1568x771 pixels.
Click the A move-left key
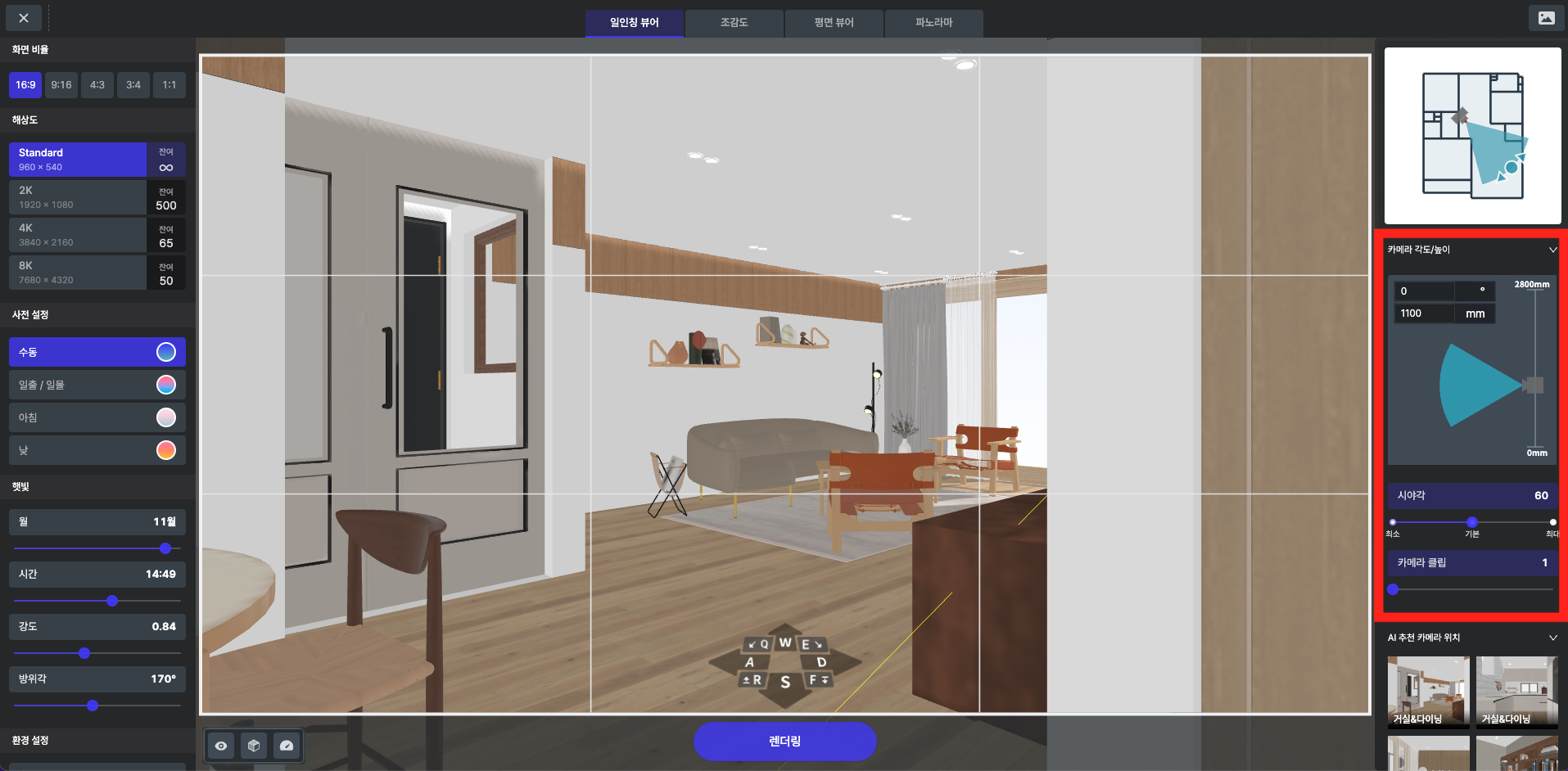(750, 662)
